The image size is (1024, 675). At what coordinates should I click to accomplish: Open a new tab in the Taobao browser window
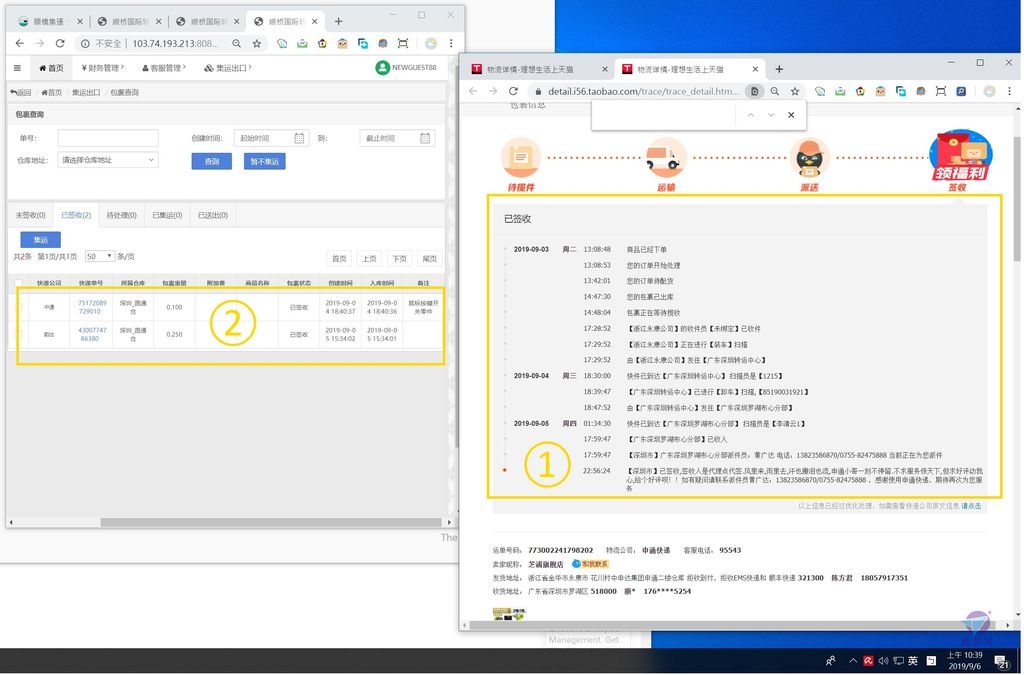click(x=779, y=69)
